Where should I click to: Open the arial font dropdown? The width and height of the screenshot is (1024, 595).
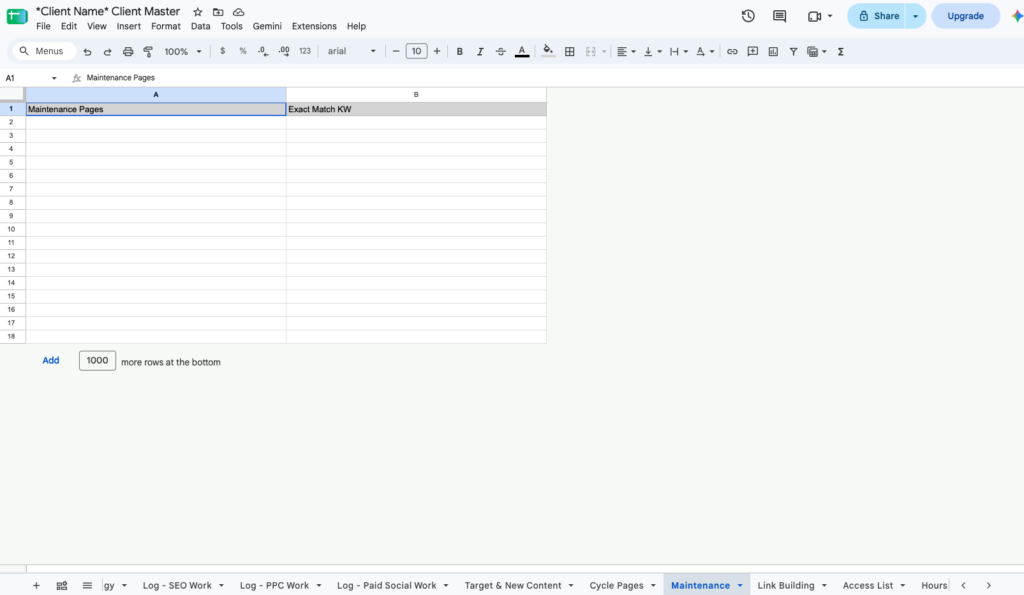351,51
